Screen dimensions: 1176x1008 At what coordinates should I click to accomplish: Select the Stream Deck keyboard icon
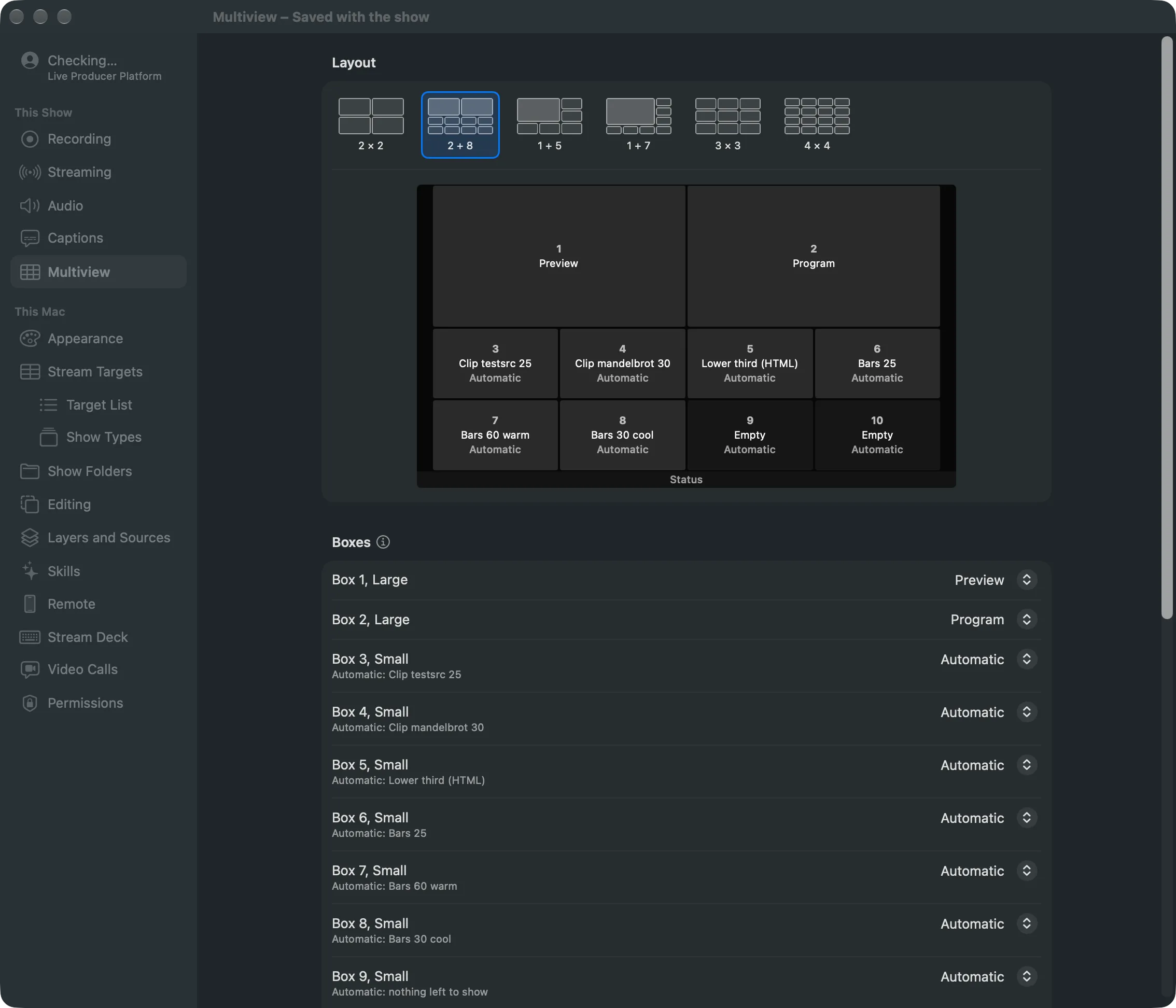[x=30, y=637]
